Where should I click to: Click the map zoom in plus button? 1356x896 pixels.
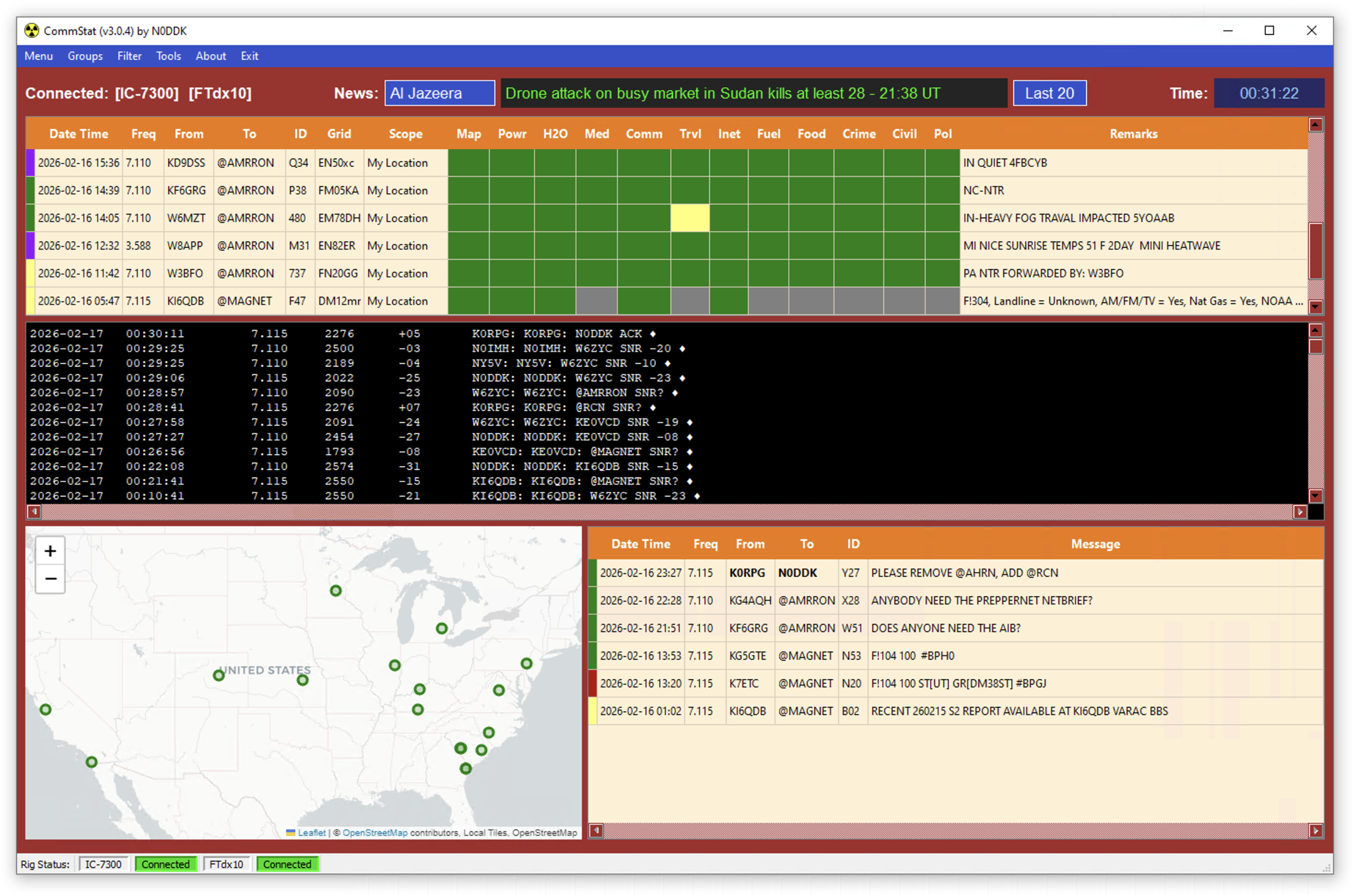[50, 551]
